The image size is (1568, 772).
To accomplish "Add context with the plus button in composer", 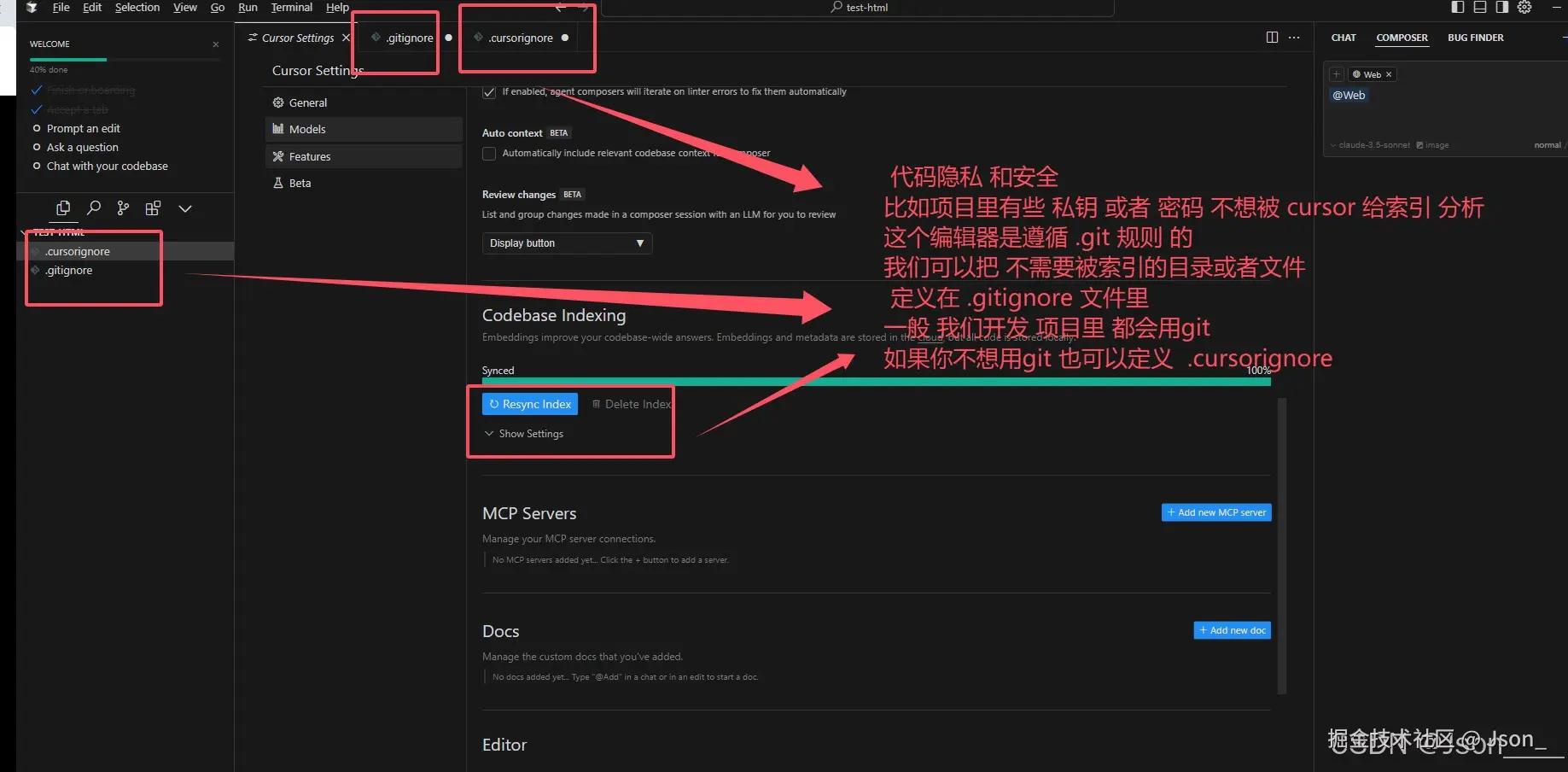I will tap(1337, 74).
